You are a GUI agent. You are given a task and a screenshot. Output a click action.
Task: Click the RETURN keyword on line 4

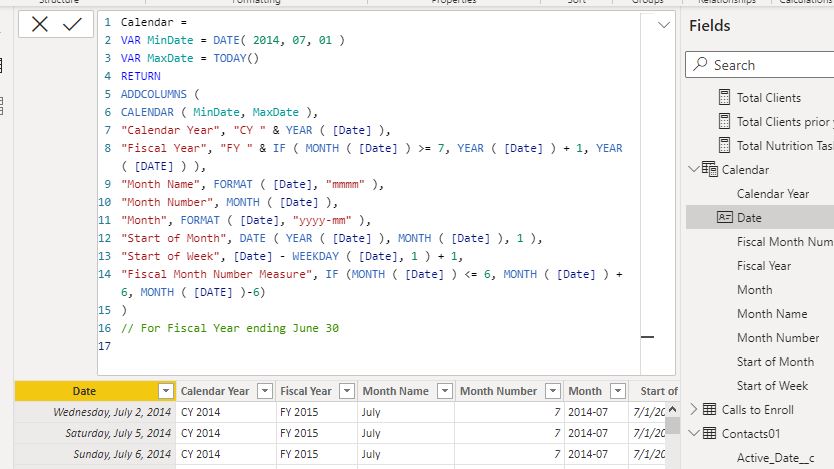tap(140, 76)
